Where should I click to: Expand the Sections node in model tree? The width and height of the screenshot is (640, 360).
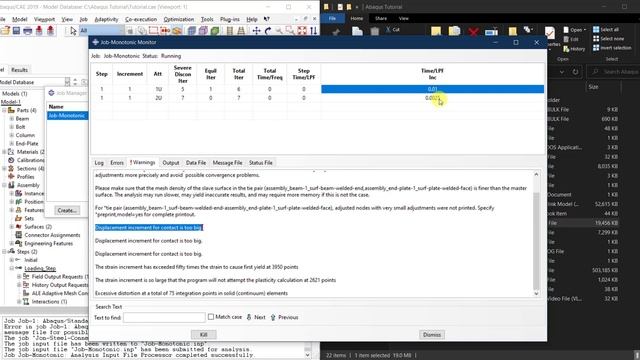pos(4,168)
